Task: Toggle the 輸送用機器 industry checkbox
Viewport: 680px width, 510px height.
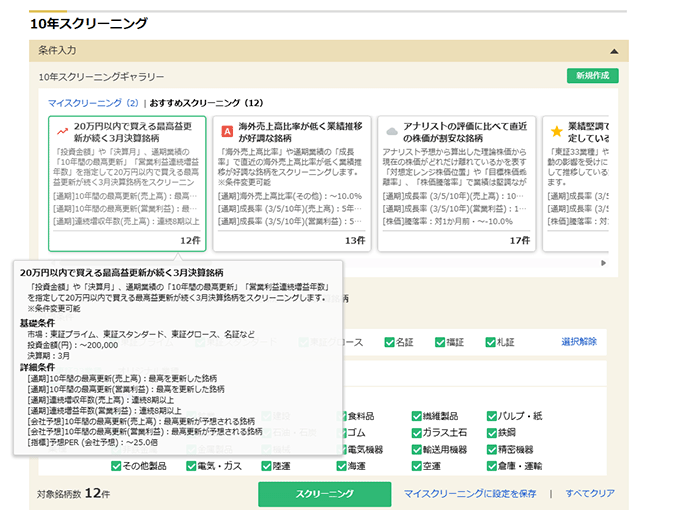Action: [416, 449]
